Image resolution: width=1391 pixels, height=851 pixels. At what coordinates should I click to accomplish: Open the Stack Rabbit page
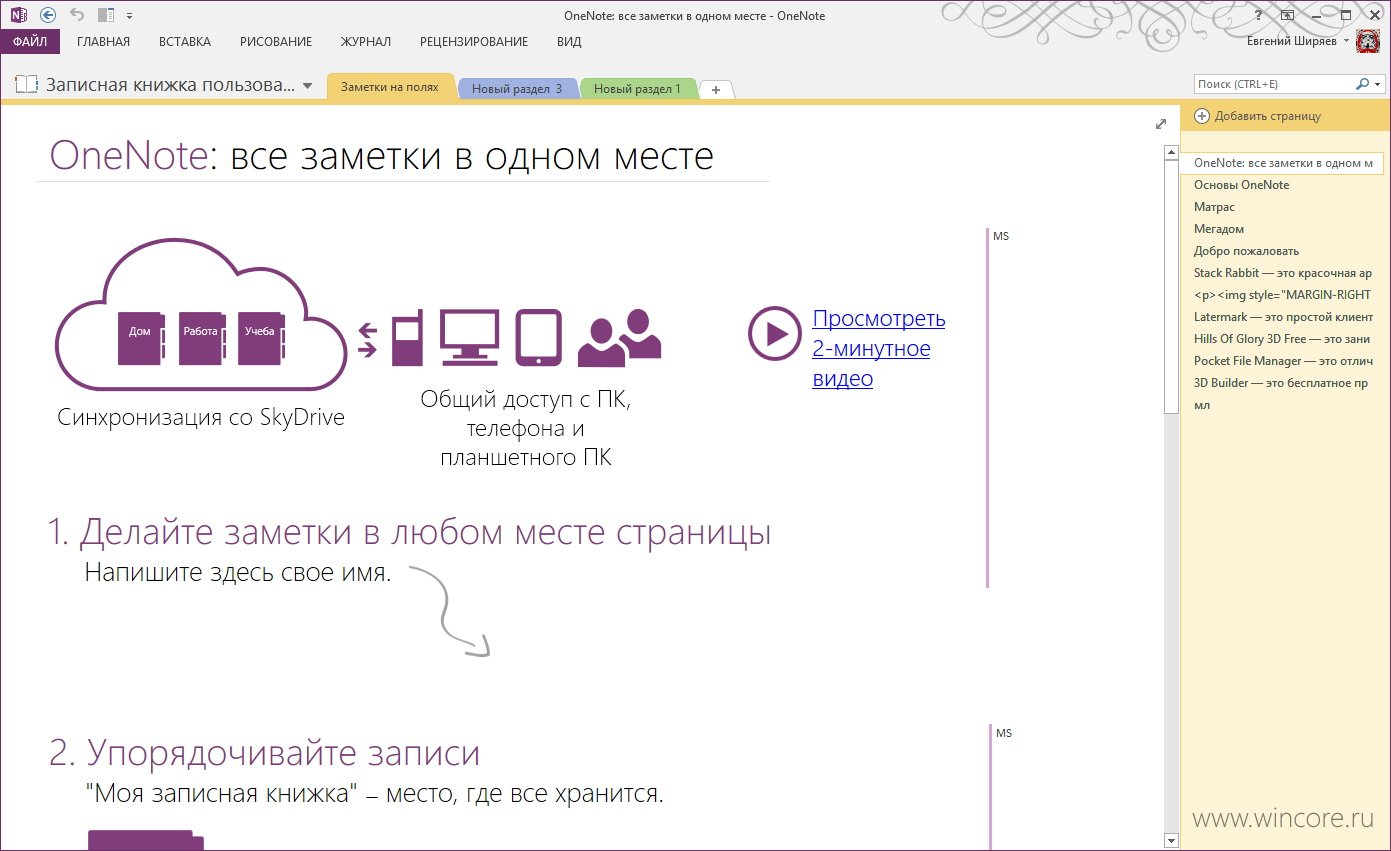1284,273
